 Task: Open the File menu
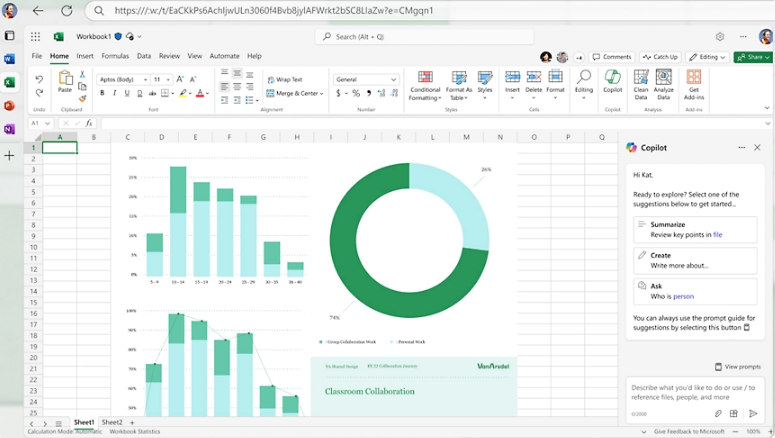click(37, 56)
